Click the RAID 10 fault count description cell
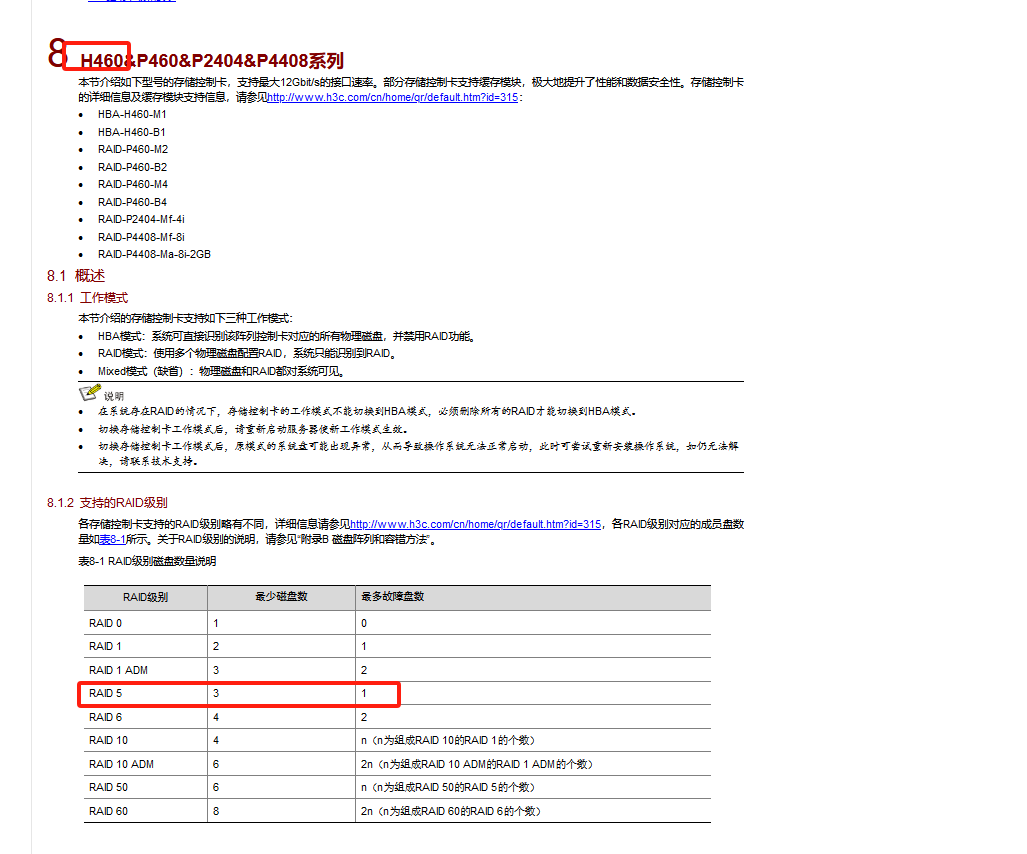 pos(533,741)
